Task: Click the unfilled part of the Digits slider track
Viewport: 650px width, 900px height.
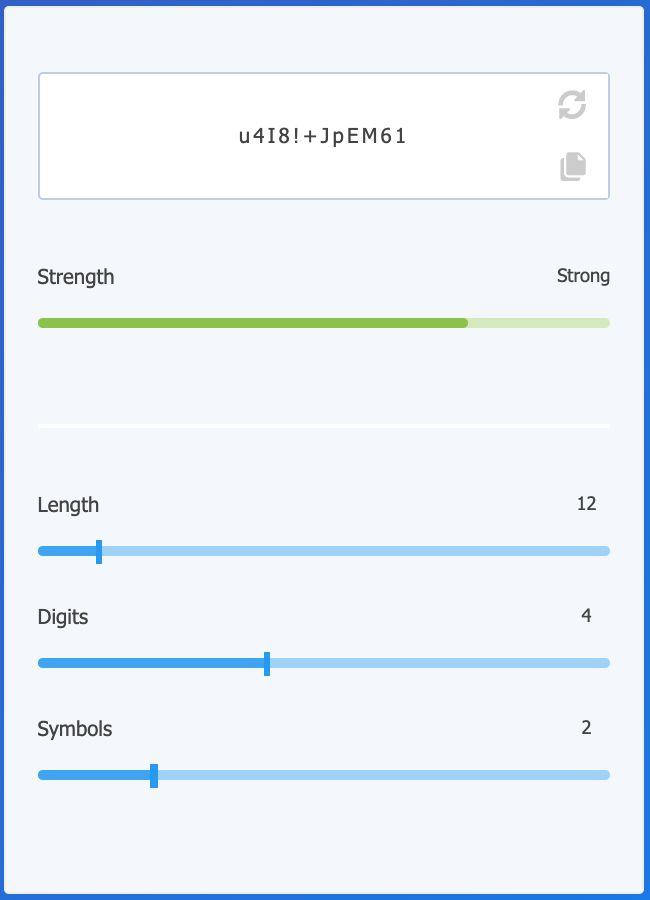Action: tap(438, 663)
